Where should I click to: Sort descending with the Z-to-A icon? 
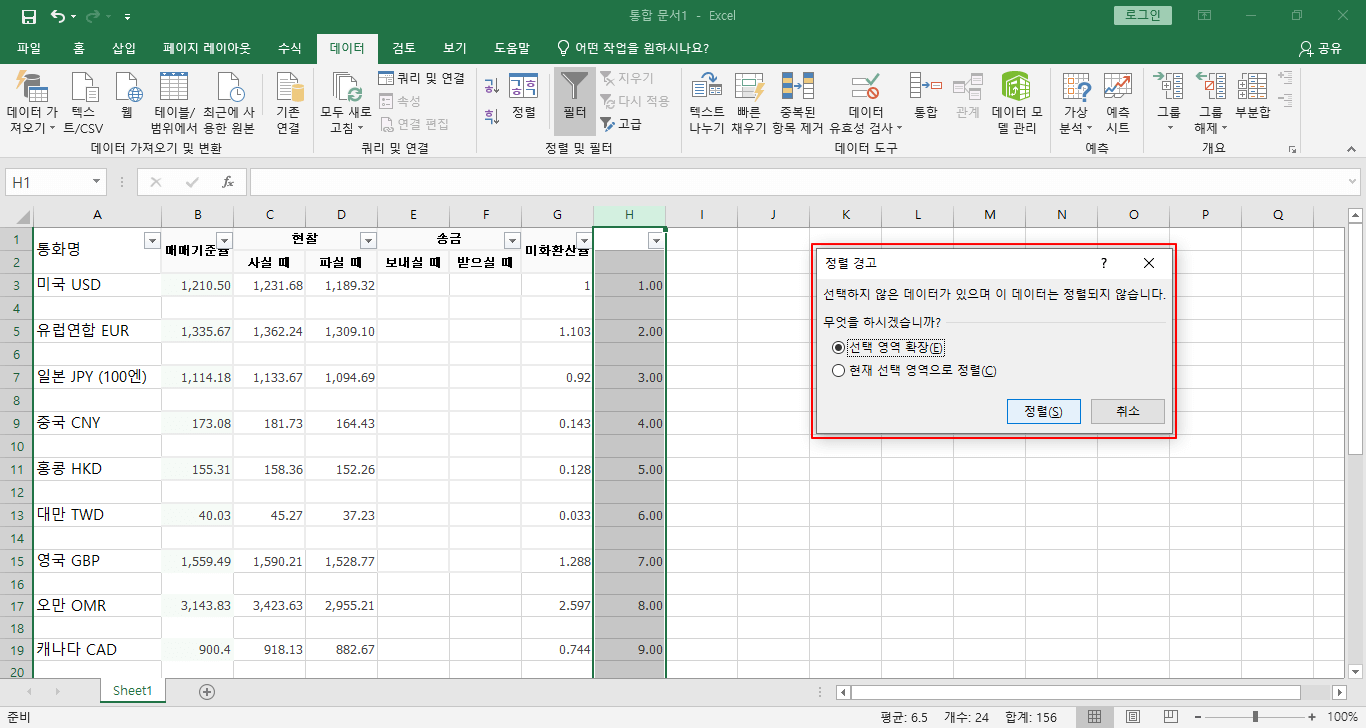click(491, 115)
